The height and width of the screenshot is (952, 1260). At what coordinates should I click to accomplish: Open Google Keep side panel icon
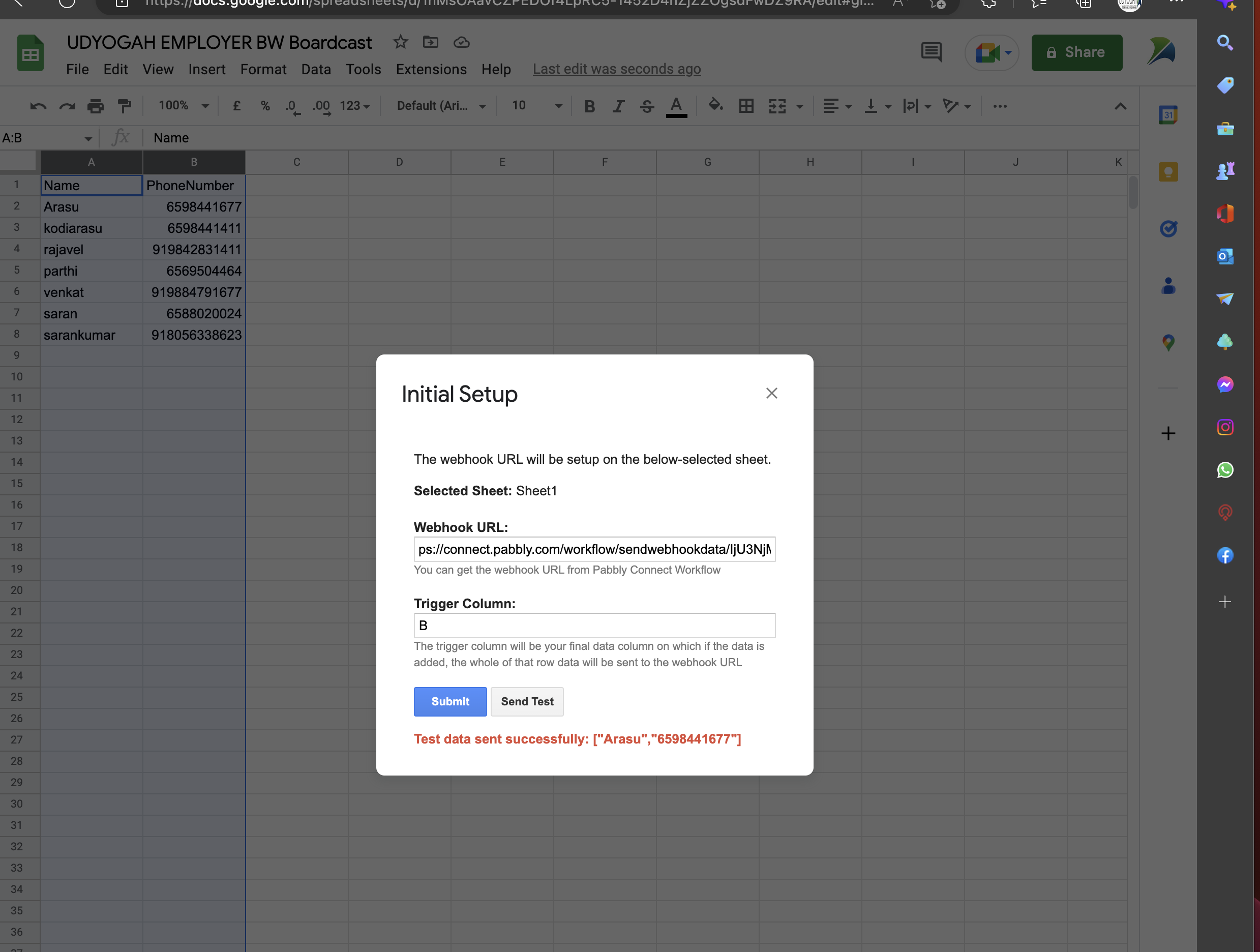point(1168,171)
